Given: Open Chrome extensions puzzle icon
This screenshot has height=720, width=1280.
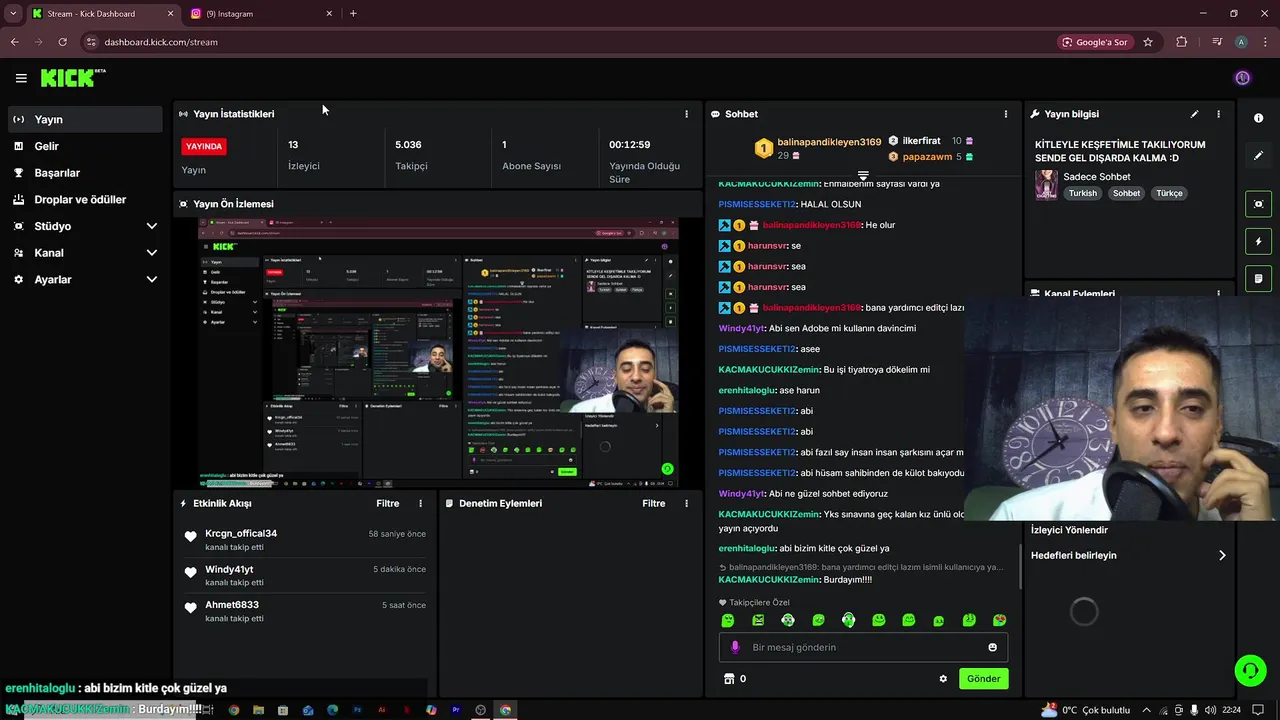Looking at the screenshot, I should coord(1182,42).
